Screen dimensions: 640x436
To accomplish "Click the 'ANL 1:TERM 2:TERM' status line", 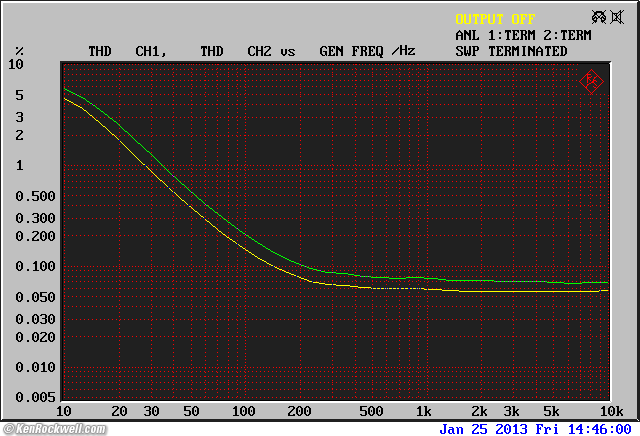I will (523, 36).
